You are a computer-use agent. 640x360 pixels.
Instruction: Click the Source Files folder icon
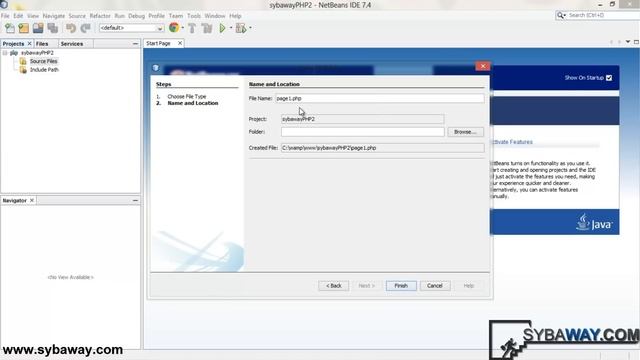click(x=23, y=61)
